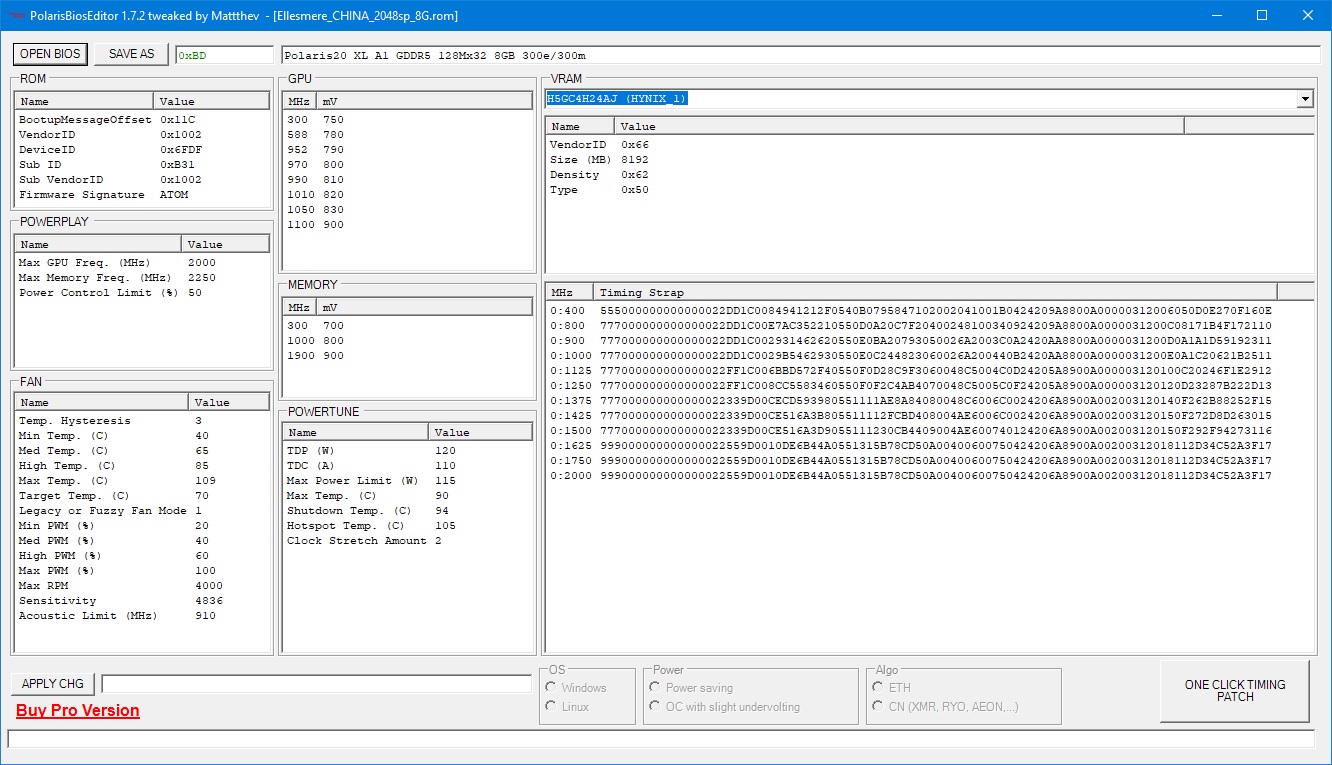Choose the Power saving radio option
The image size is (1332, 765).
(691, 688)
